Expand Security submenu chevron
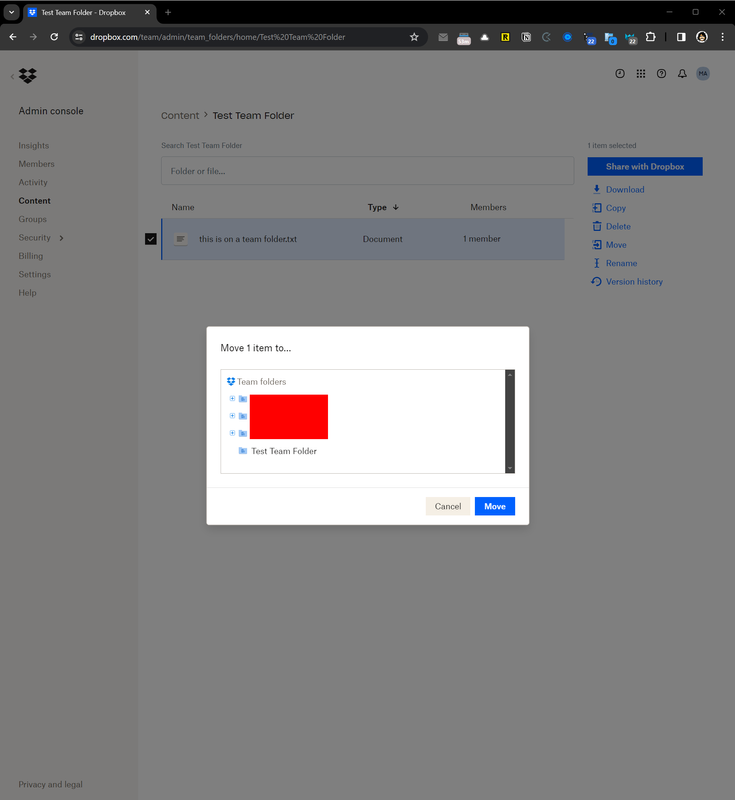Image resolution: width=735 pixels, height=800 pixels. click(x=61, y=238)
